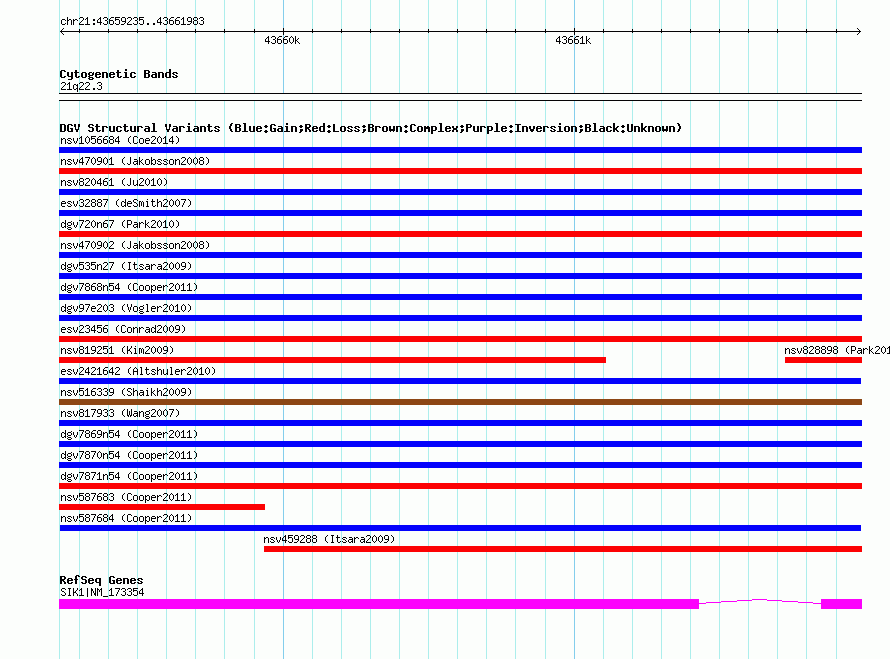Select dgv97e203 (Vogler2010) label
Screen dimensions: 890x659
[x=126, y=308]
